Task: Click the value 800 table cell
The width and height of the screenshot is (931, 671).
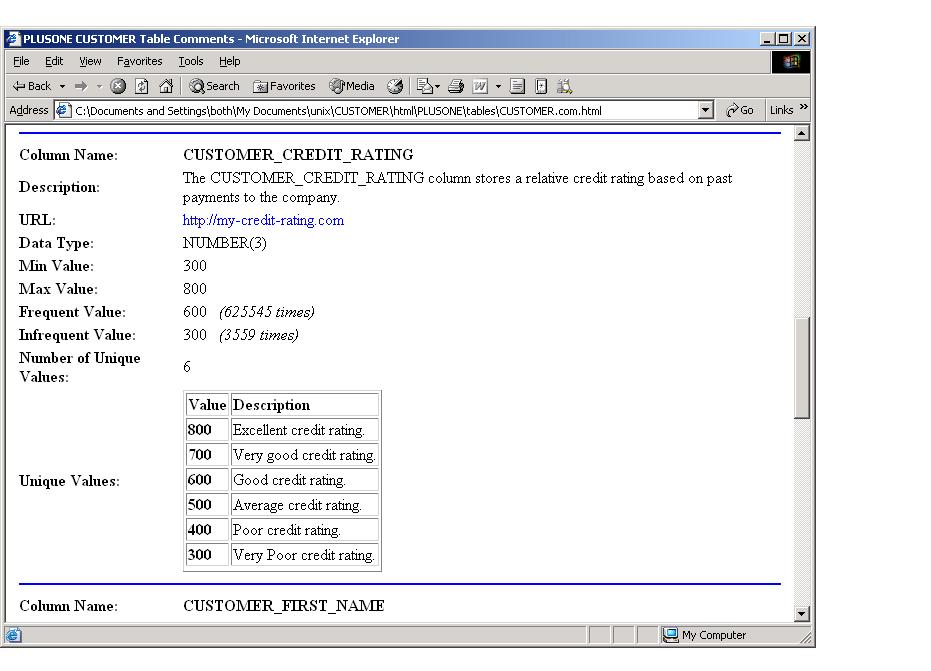Action: tap(207, 430)
